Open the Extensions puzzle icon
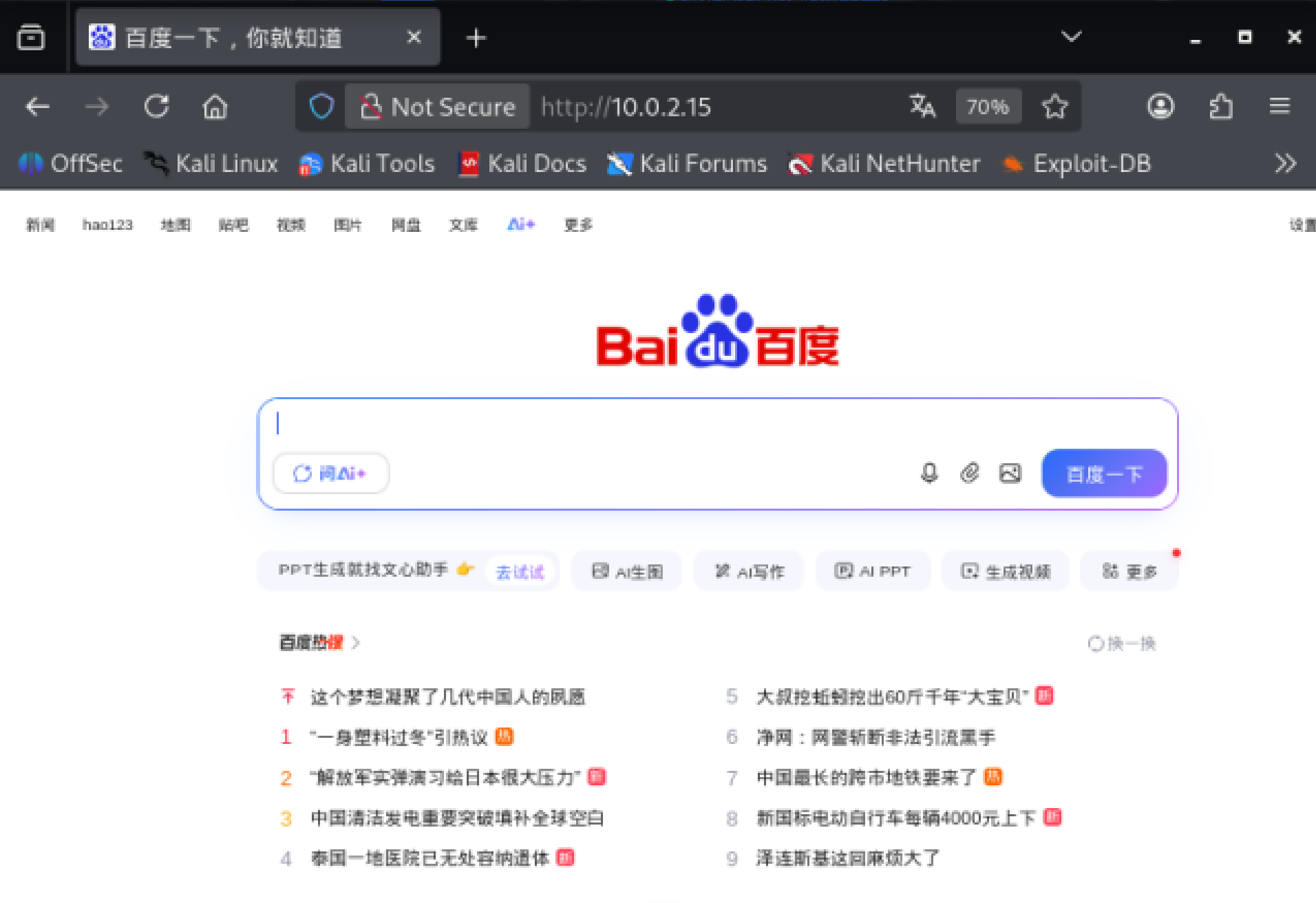 (x=1221, y=107)
